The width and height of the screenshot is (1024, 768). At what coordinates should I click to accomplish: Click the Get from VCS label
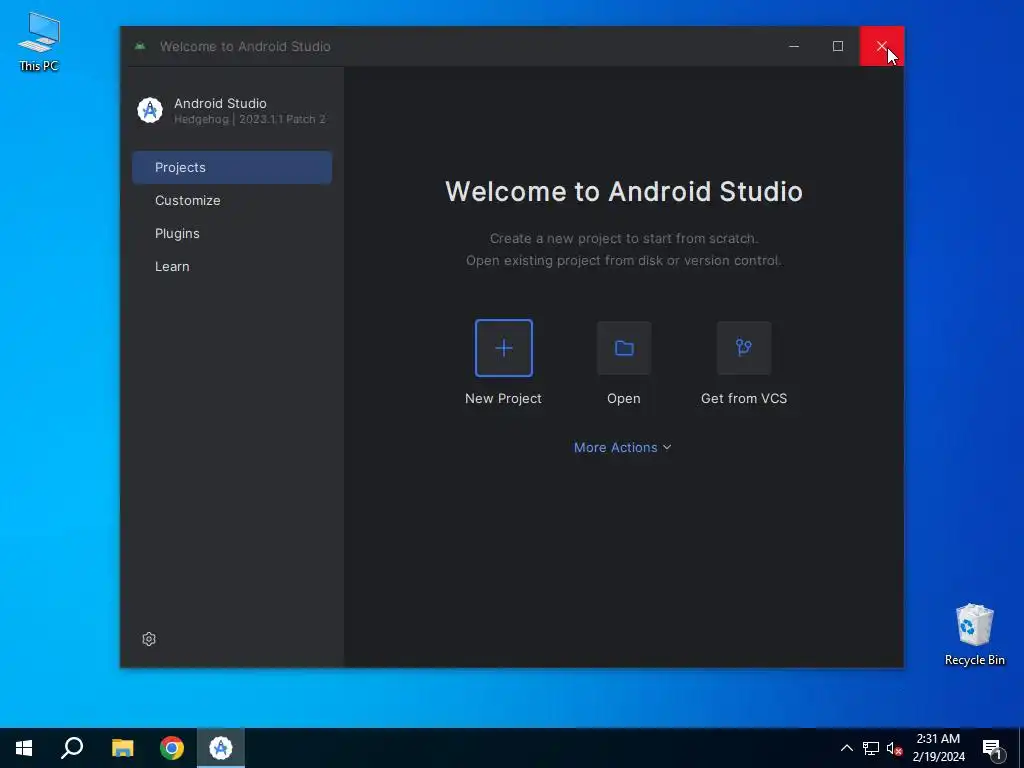(744, 398)
